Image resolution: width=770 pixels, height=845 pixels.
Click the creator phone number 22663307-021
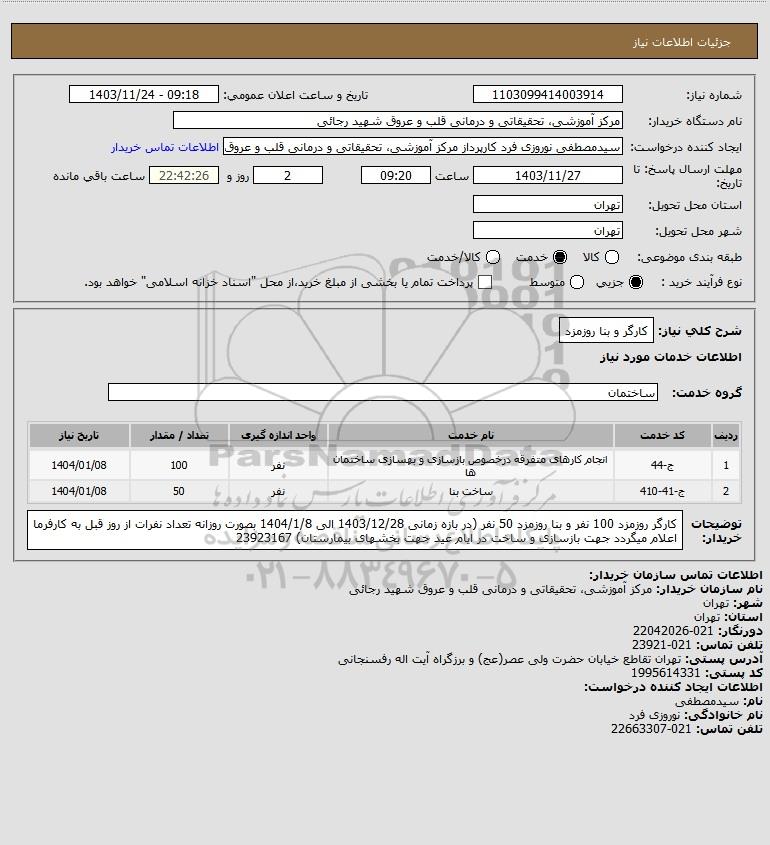point(651,729)
